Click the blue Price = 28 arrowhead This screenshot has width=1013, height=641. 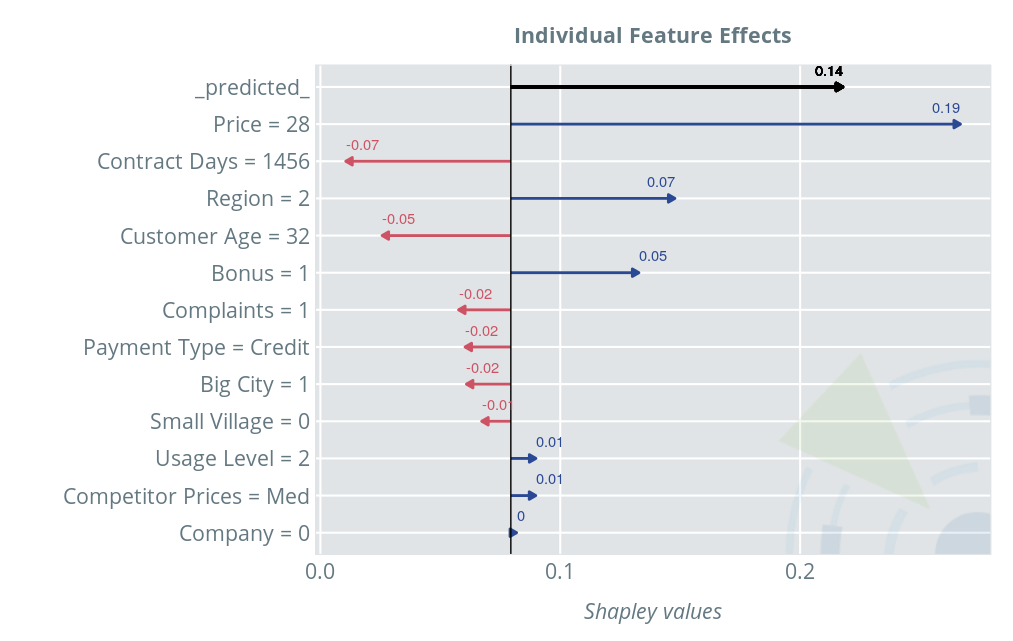pyautogui.click(x=957, y=124)
